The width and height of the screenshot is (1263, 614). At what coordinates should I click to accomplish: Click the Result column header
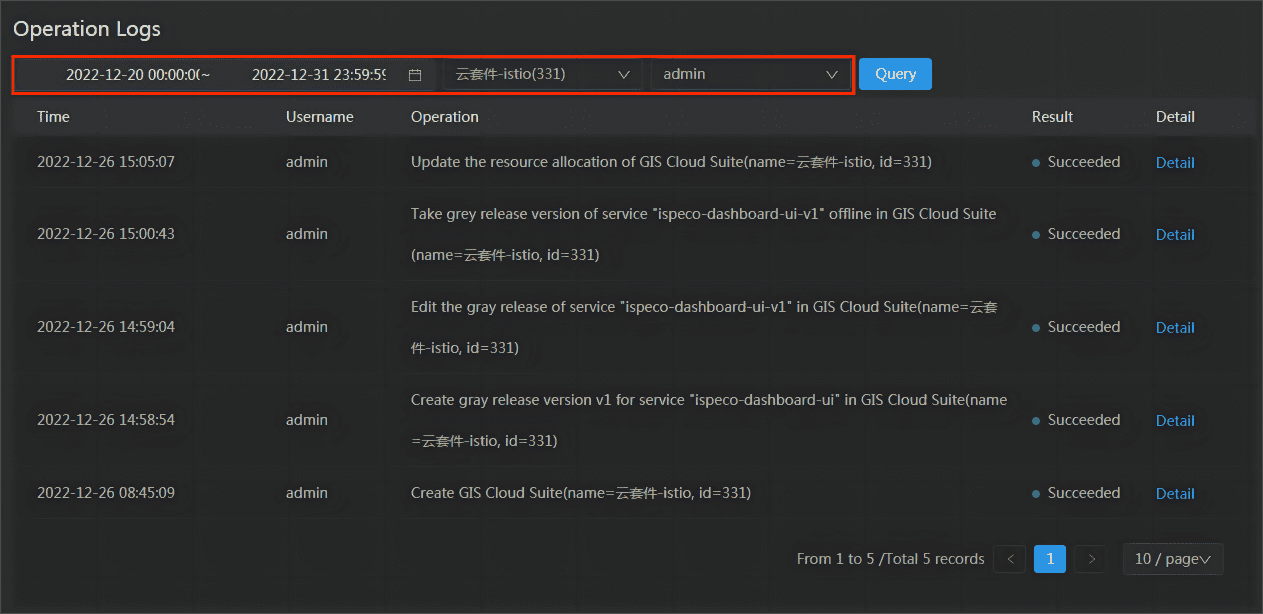click(1053, 117)
